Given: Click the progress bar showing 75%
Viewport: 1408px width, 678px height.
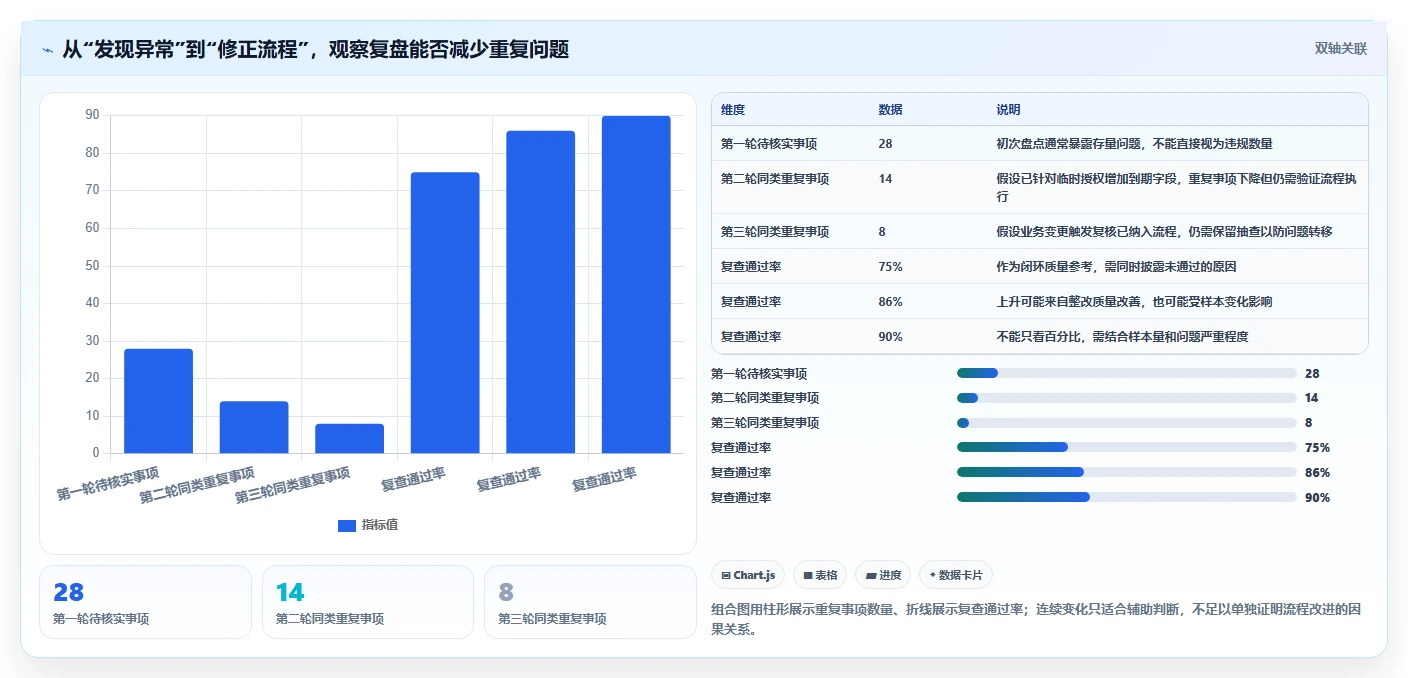Looking at the screenshot, I should (x=1126, y=447).
